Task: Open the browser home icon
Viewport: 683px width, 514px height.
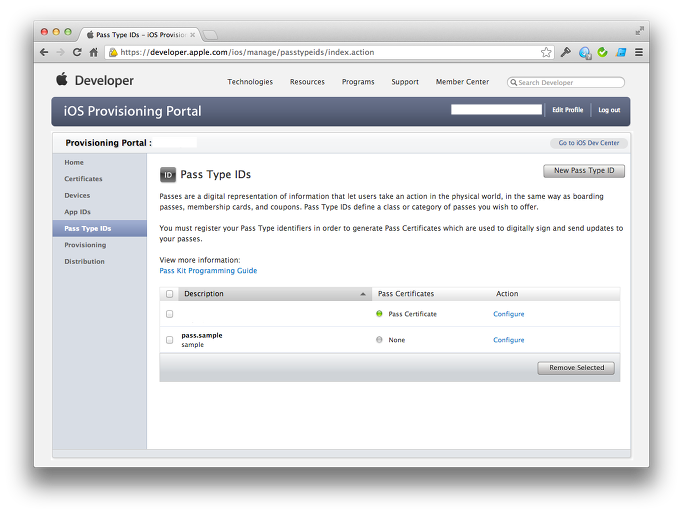Action: (93, 52)
